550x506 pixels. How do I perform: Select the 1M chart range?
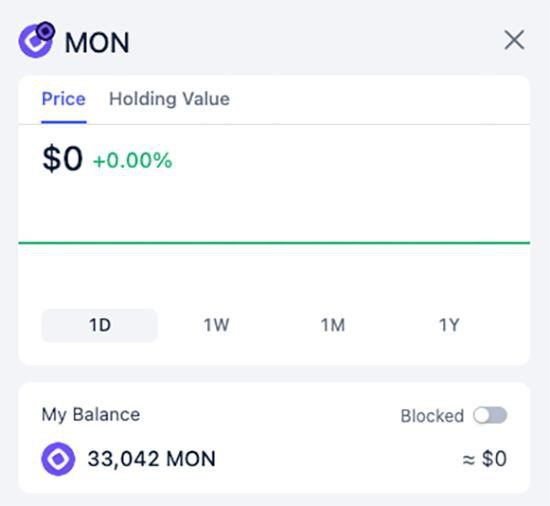coord(333,325)
